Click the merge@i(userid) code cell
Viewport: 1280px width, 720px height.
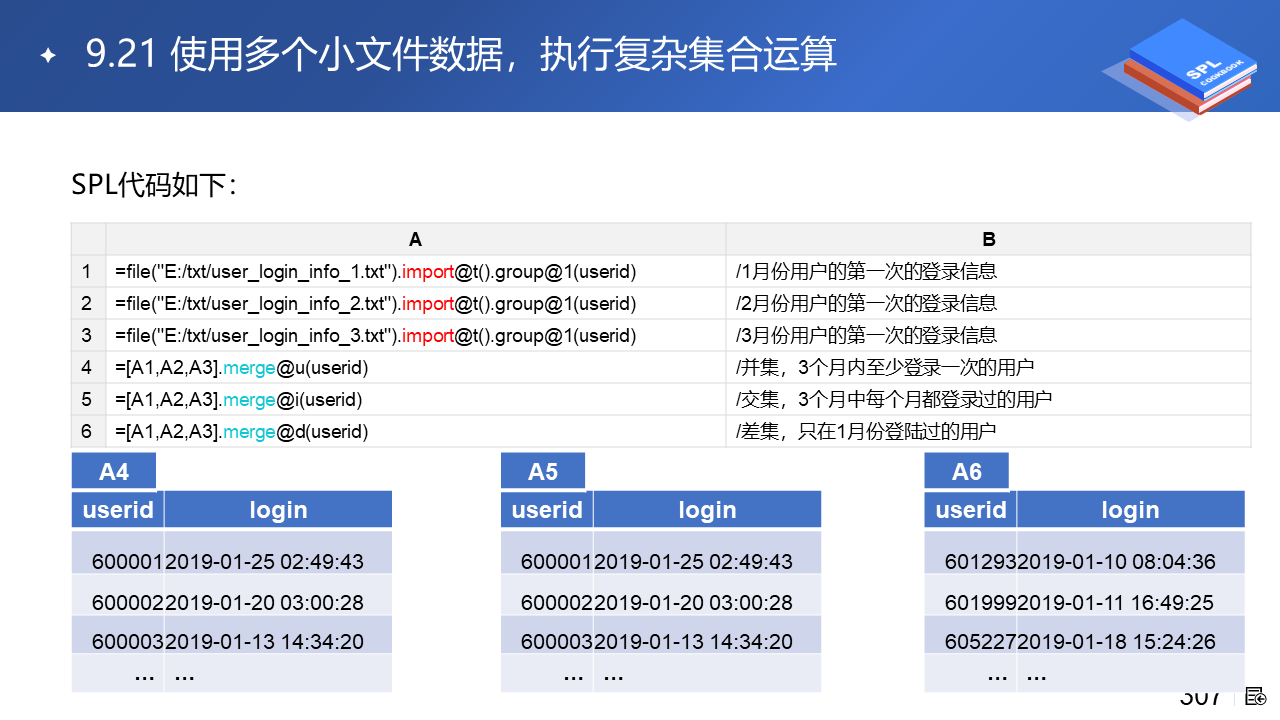click(416, 399)
